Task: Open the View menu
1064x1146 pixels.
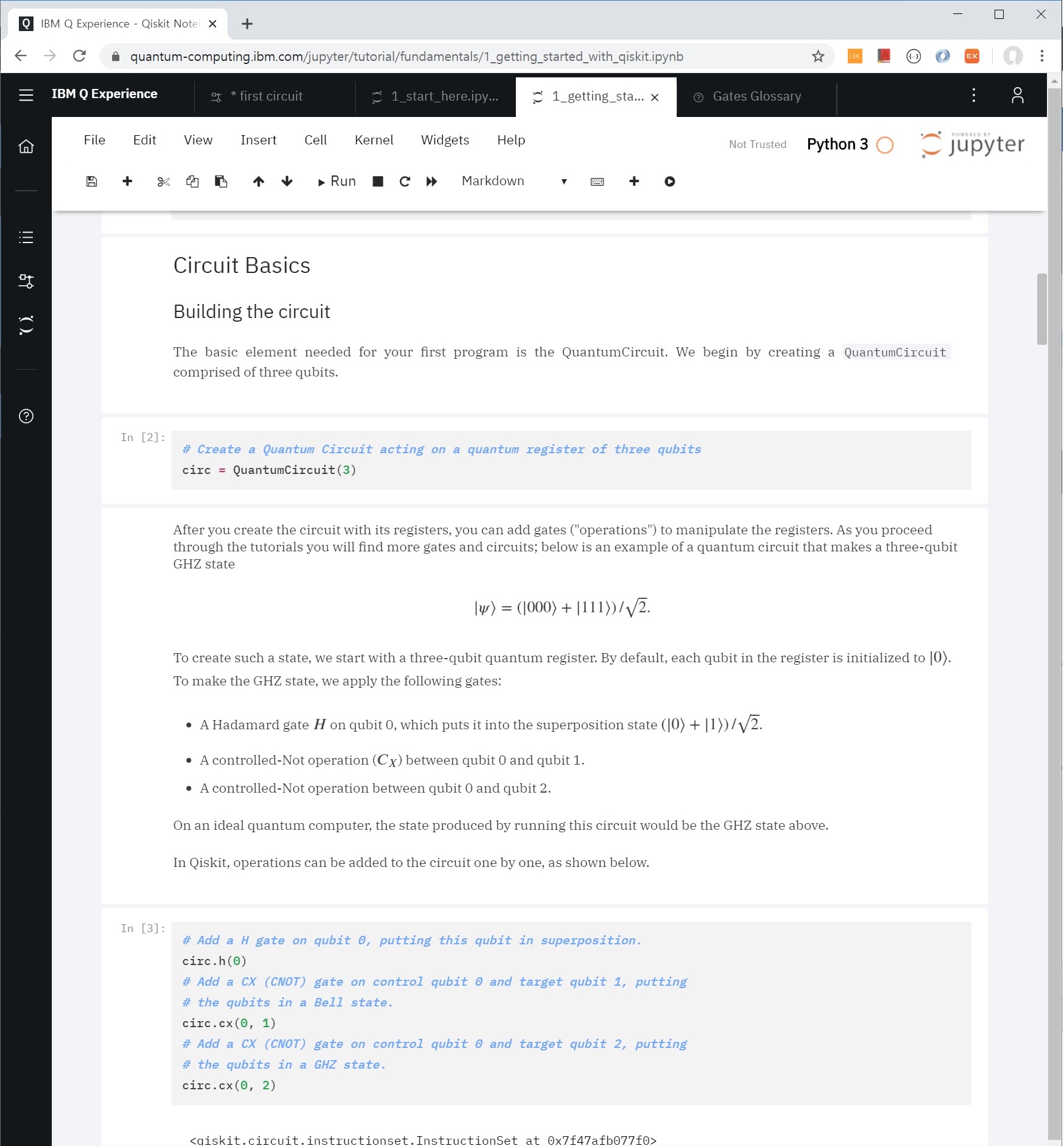Action: (x=198, y=140)
